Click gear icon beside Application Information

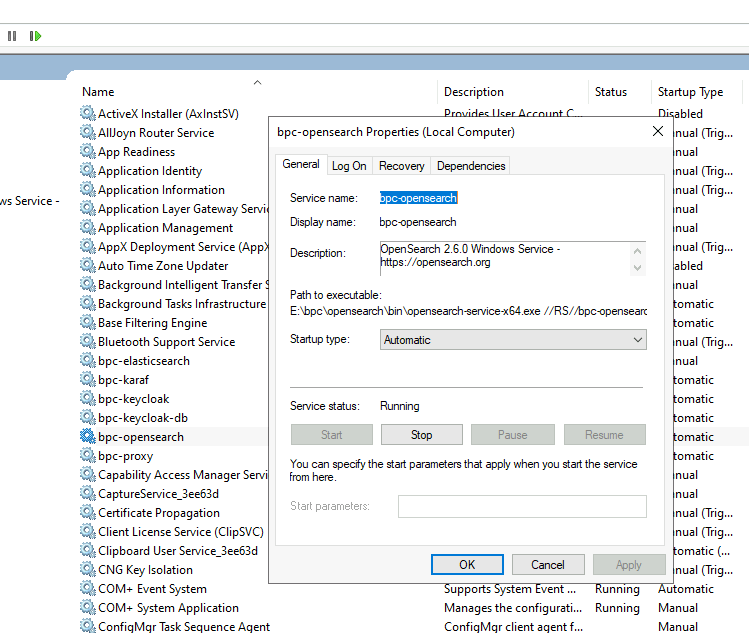[87, 190]
